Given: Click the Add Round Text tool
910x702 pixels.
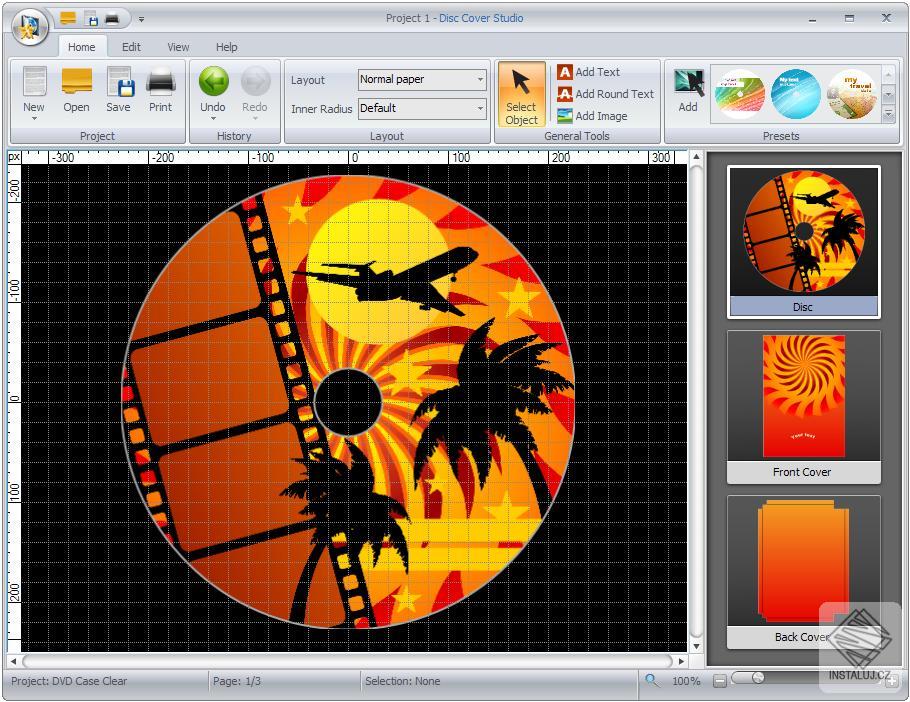Looking at the screenshot, I should (606, 94).
